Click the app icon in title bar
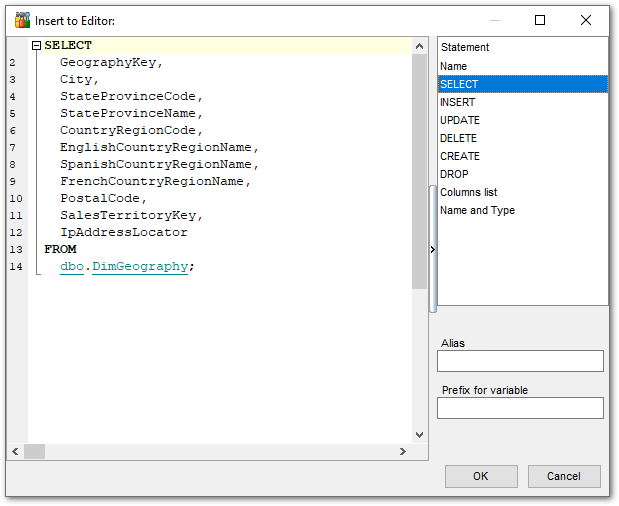The image size is (619, 506). [x=22, y=20]
